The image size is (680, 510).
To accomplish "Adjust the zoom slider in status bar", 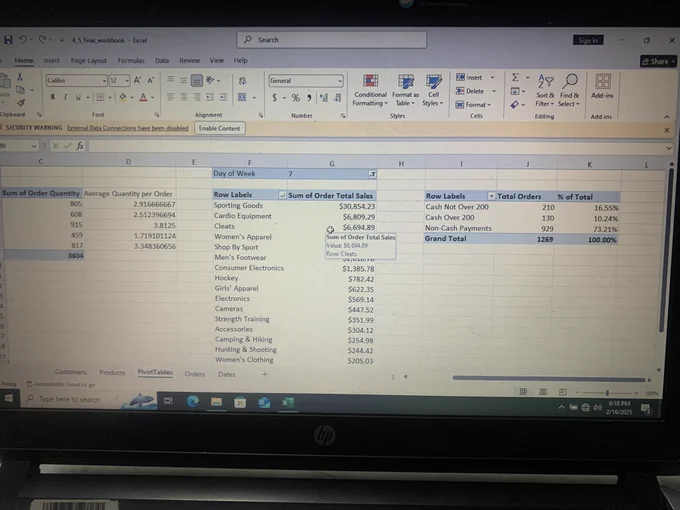I will [607, 393].
